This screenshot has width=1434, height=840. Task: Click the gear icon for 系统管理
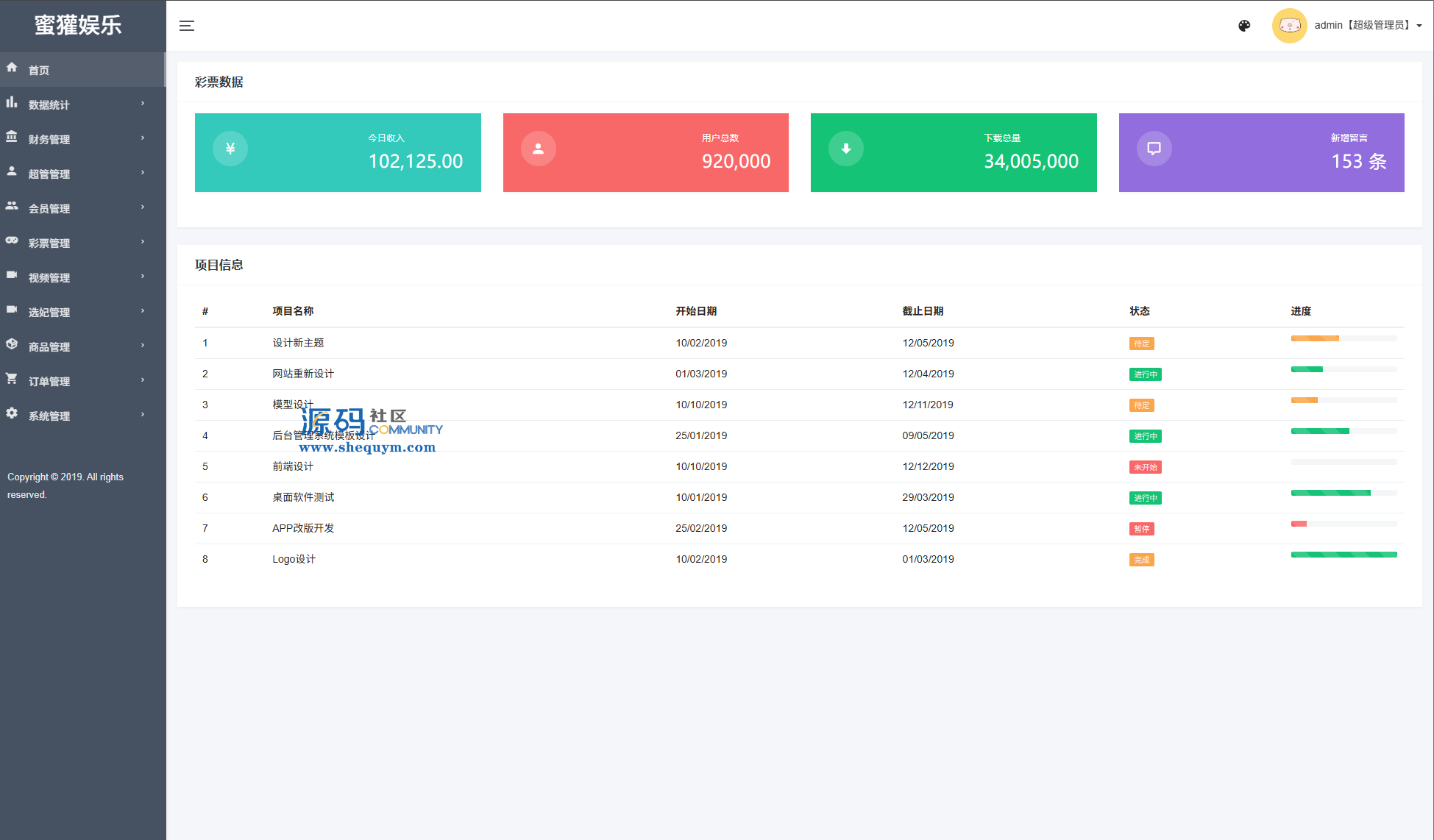(12, 413)
